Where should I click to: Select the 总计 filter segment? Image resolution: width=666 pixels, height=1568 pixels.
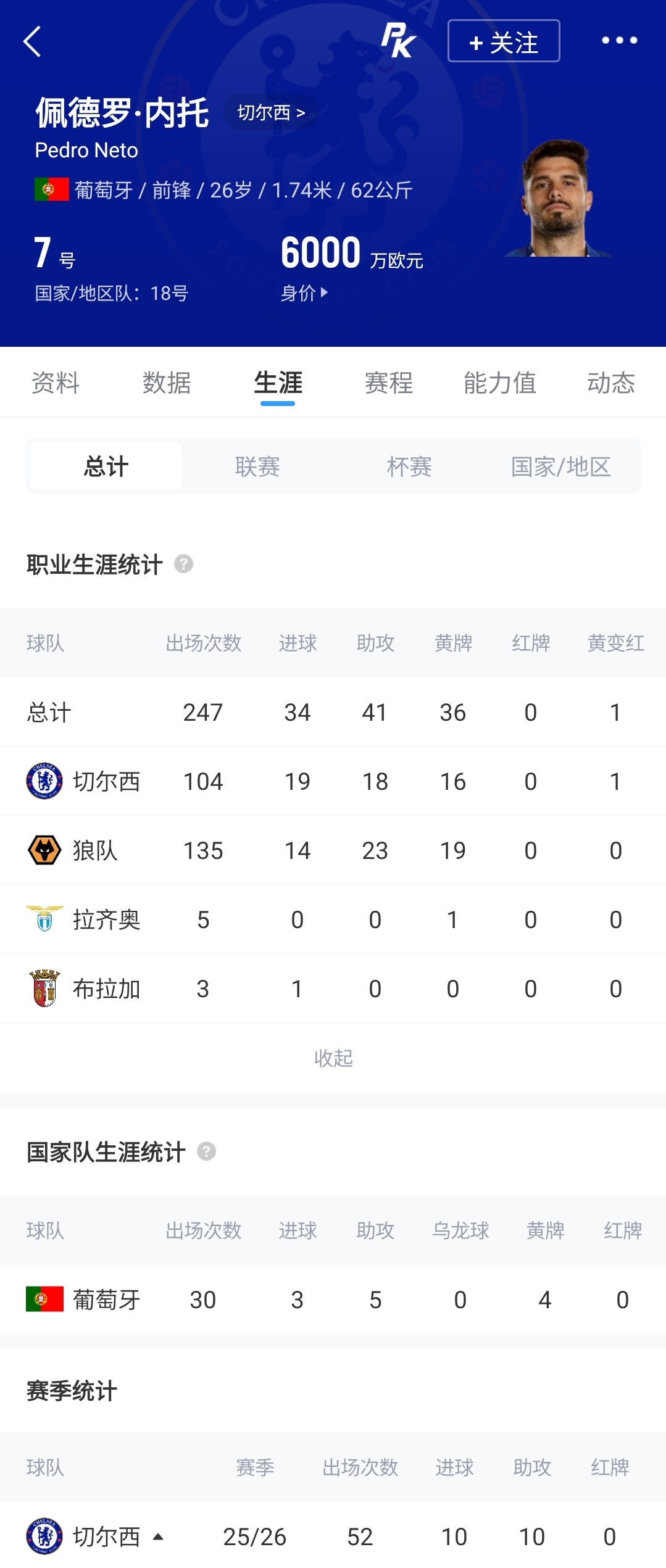106,467
